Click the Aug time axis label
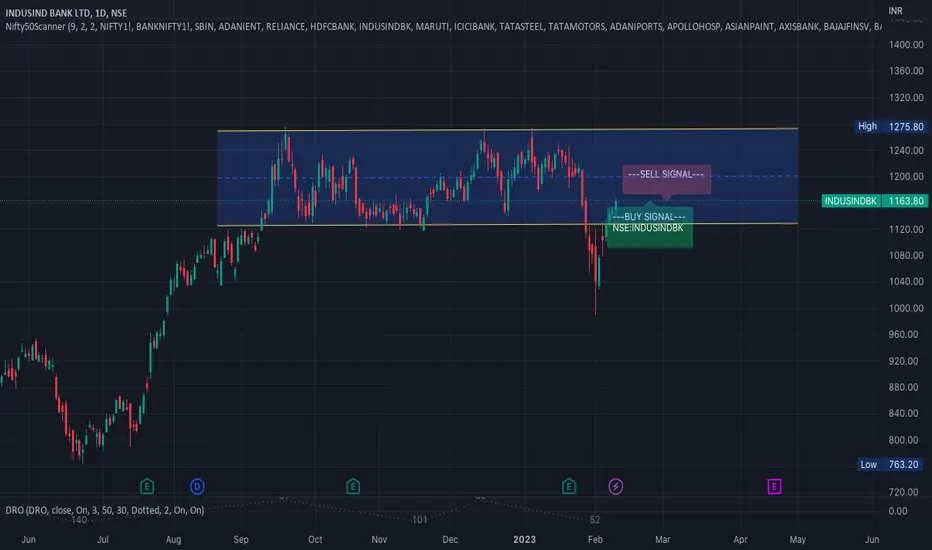This screenshot has width=932, height=550. (173, 539)
